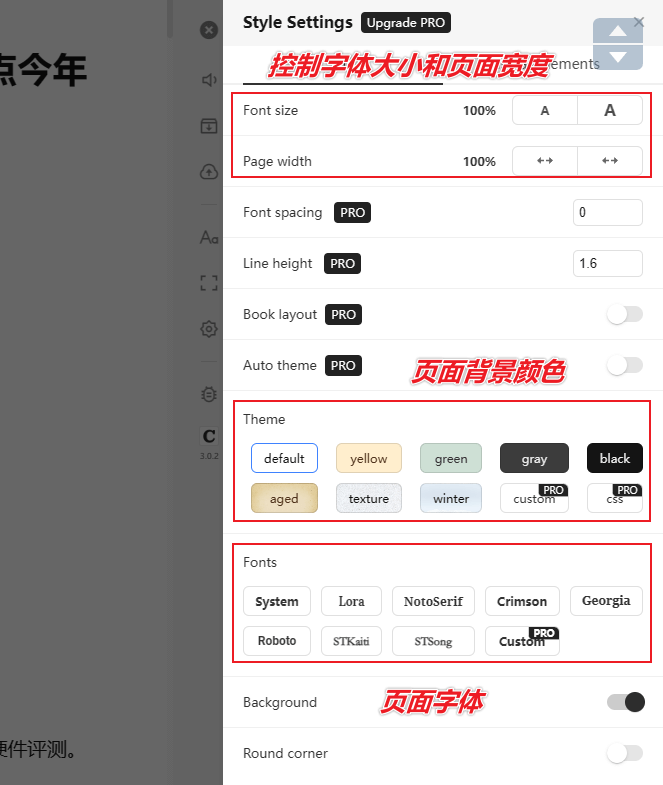
Task: Select the System font
Action: [x=277, y=601]
